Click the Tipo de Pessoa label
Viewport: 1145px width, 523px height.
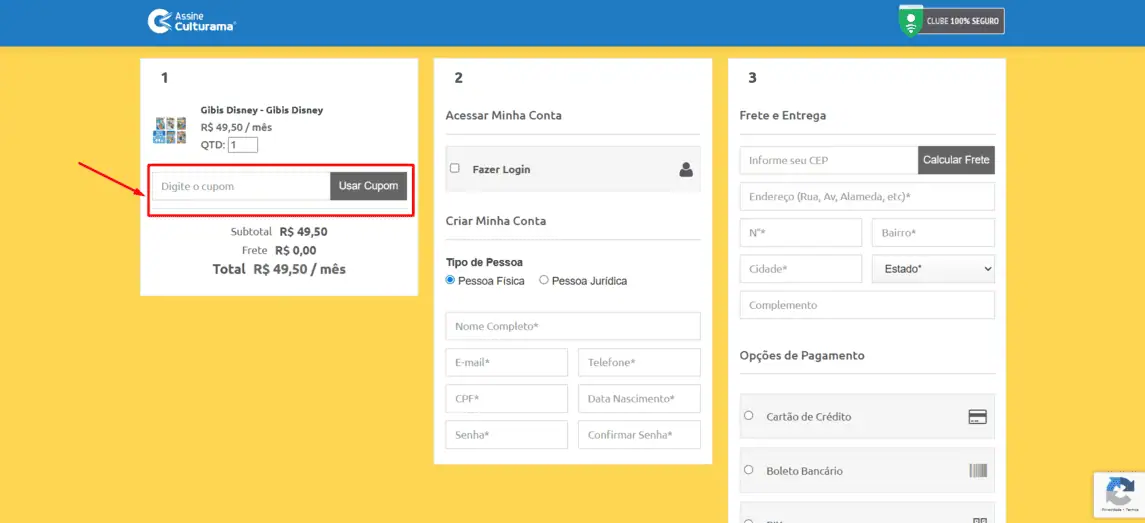[484, 262]
